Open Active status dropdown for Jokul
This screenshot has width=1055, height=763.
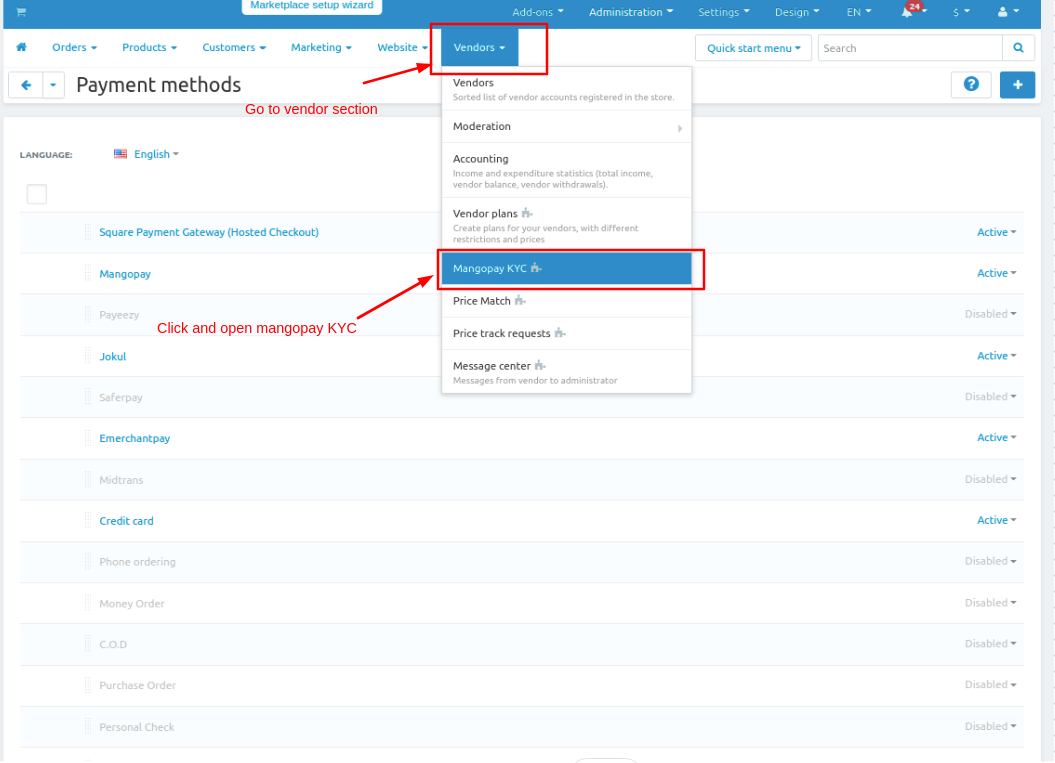[x=996, y=356]
